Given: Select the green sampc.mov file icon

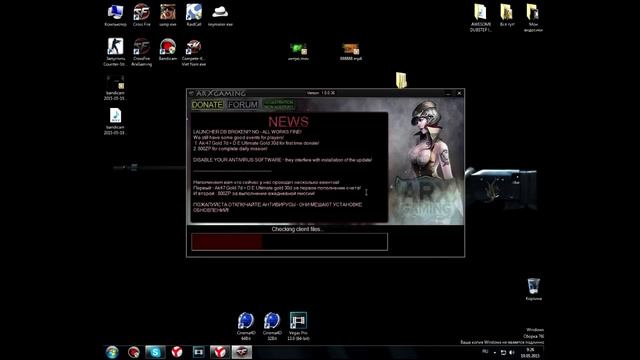Looking at the screenshot, I should pyautogui.click(x=298, y=52).
